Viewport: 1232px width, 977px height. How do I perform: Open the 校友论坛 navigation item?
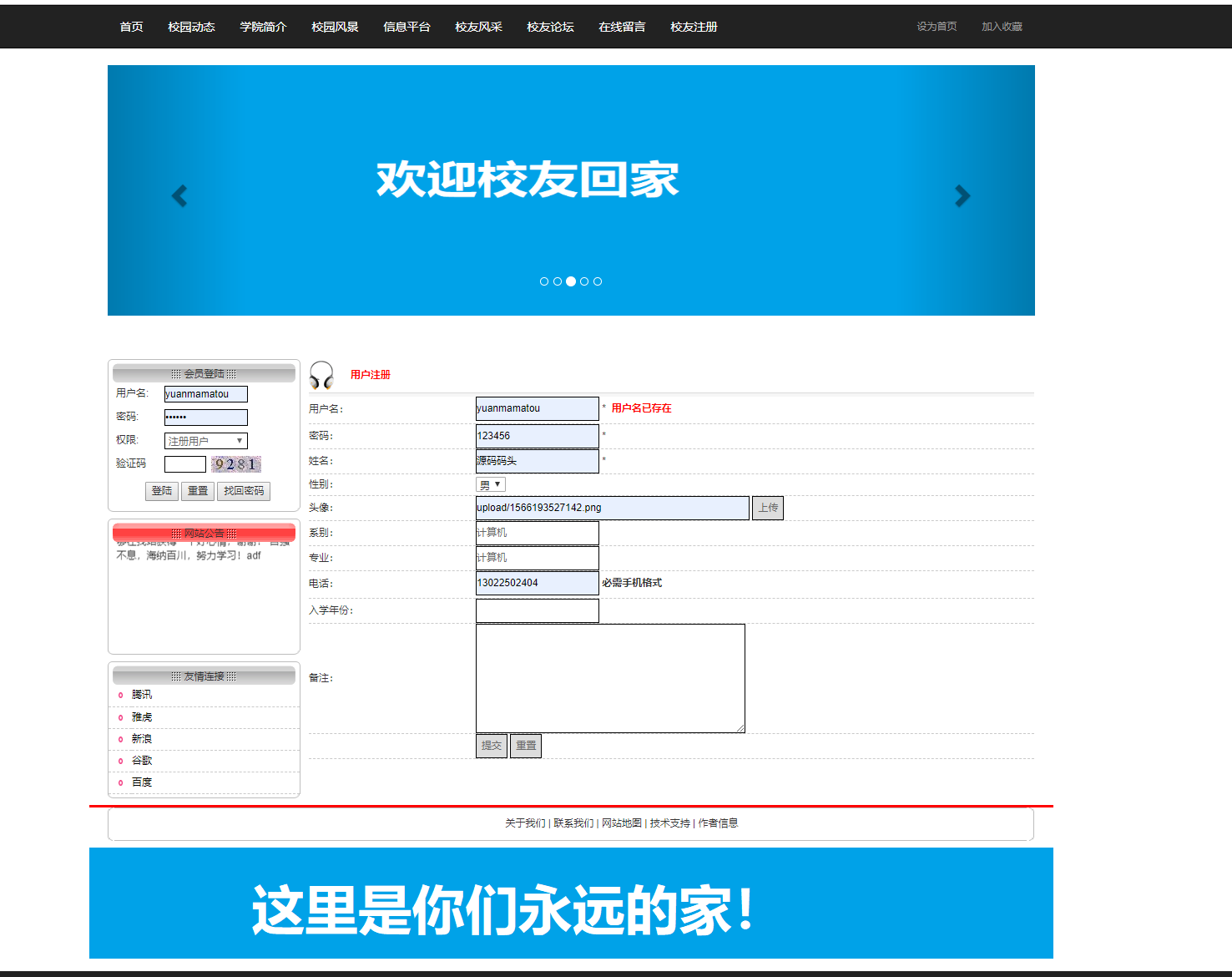[550, 27]
